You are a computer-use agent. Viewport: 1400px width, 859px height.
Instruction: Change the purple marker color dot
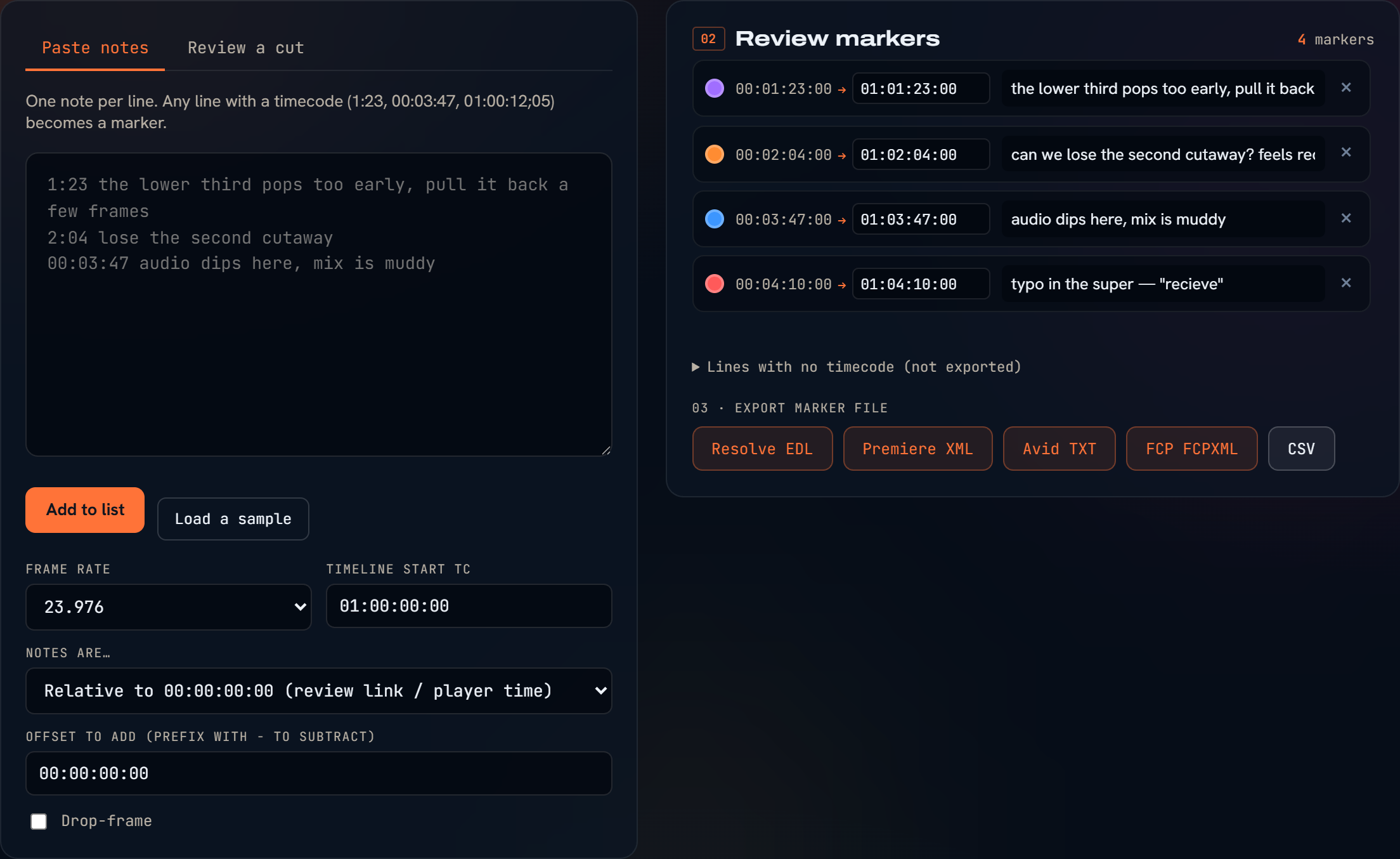coord(715,88)
